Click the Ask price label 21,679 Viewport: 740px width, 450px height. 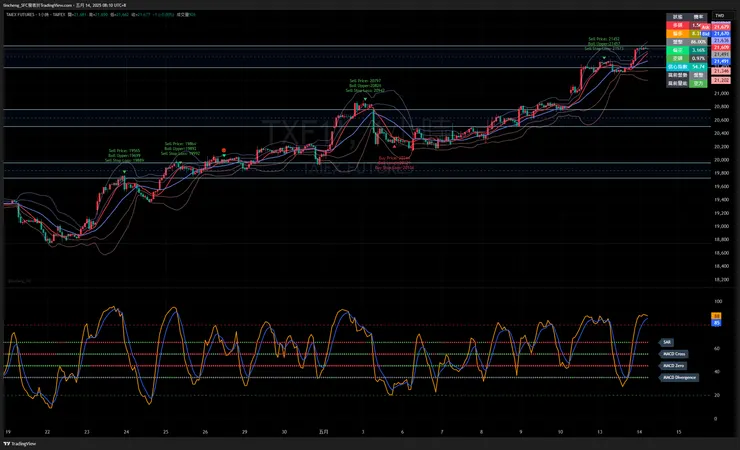click(x=721, y=27)
